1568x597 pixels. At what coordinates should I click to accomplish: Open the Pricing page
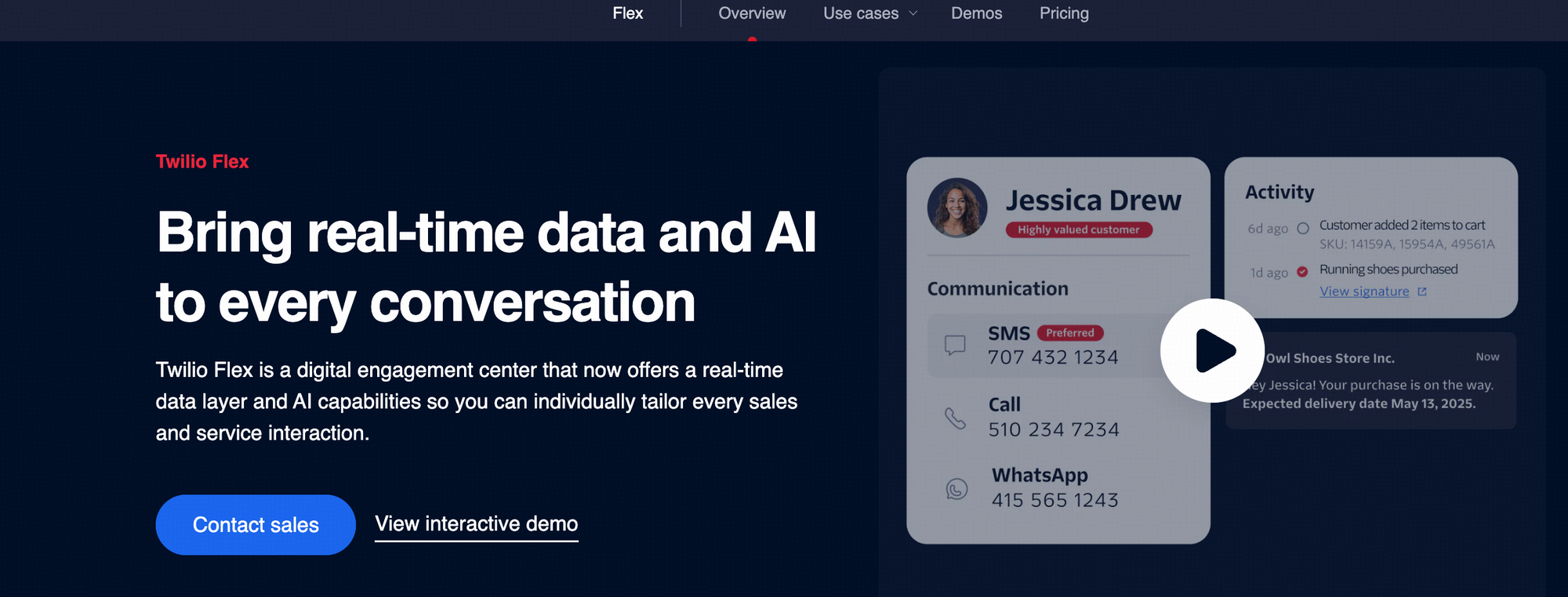coord(1064,13)
